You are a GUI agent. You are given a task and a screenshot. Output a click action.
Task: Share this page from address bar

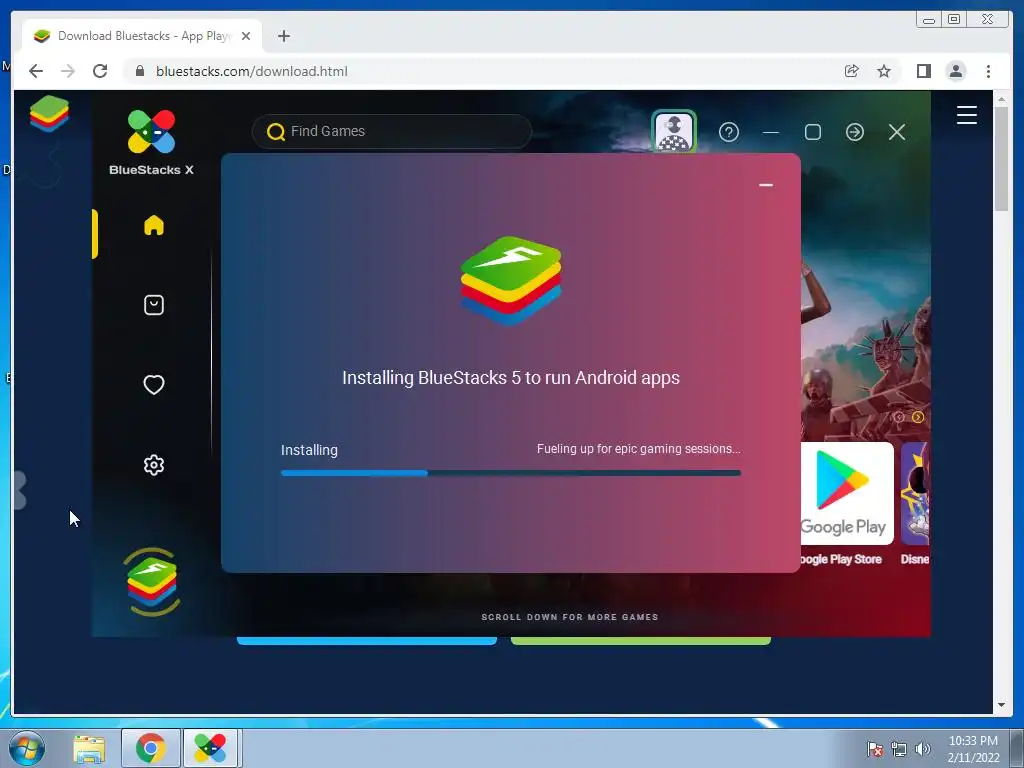tap(852, 71)
